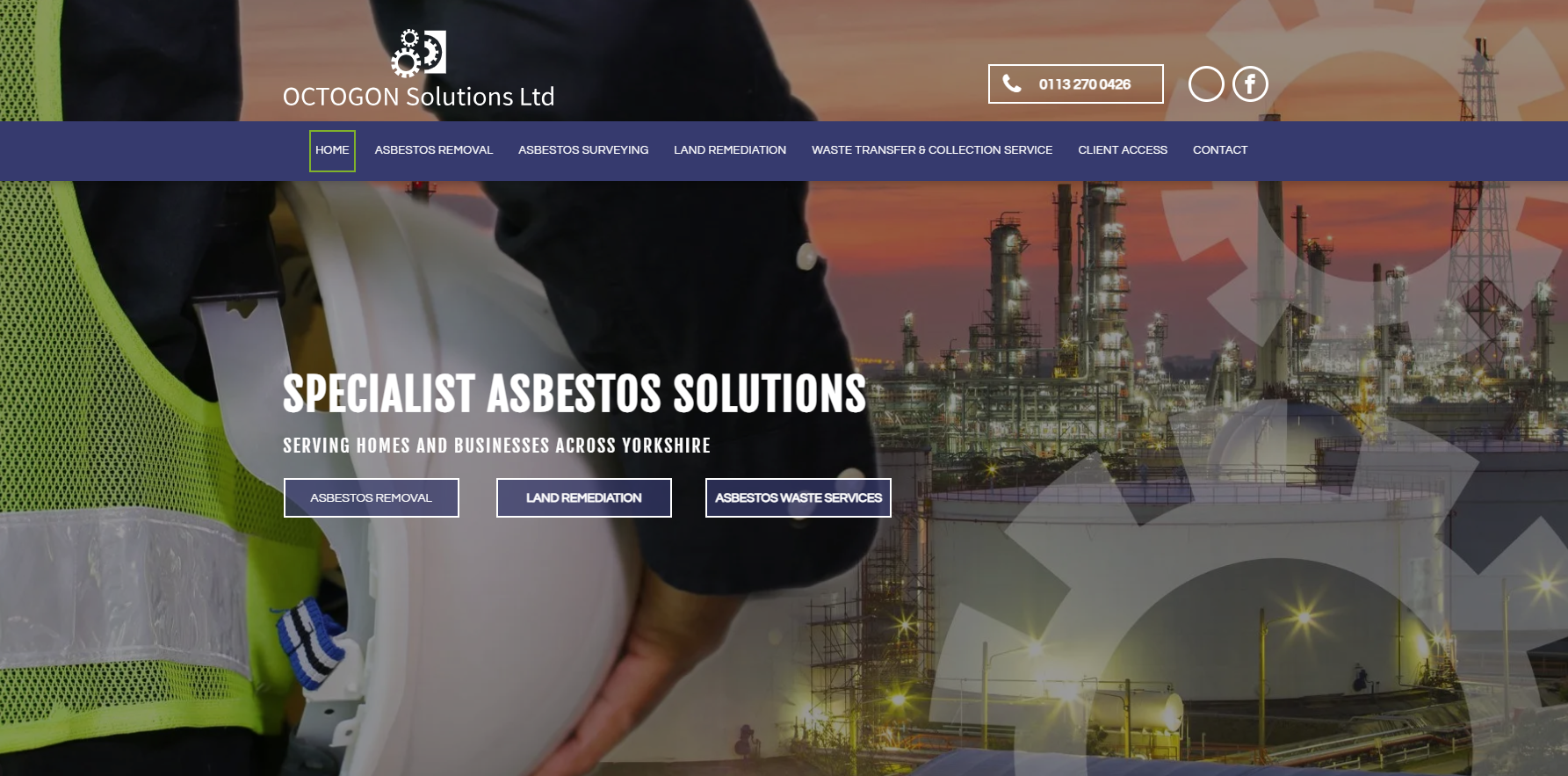Click the SPECIALIST ASBESTOS SOLUTIONS headline
The height and width of the screenshot is (776, 1568).
pyautogui.click(x=574, y=393)
